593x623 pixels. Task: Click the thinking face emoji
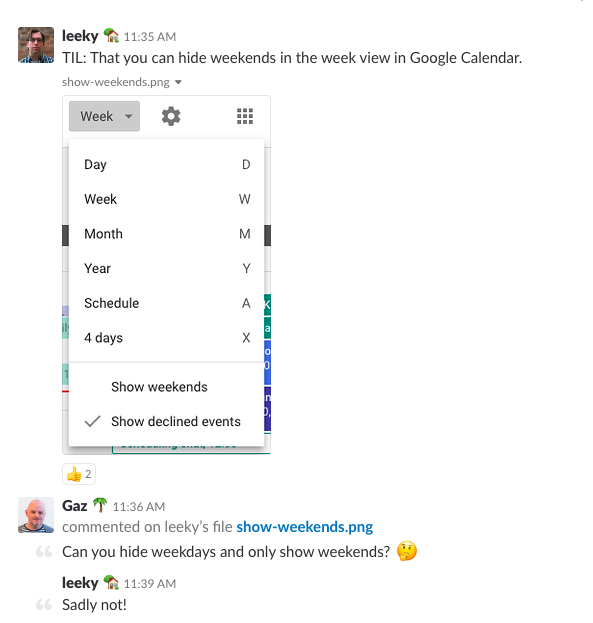point(407,551)
